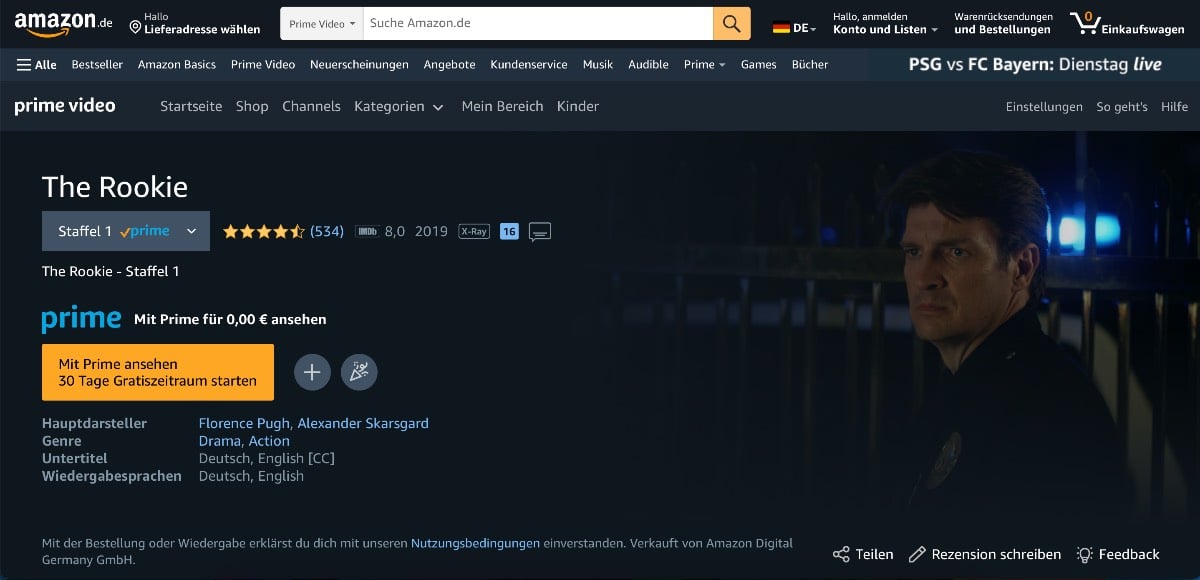Image resolution: width=1200 pixels, height=580 pixels.
Task: Open the Alle hamburger menu
Action: pyautogui.click(x=37, y=65)
